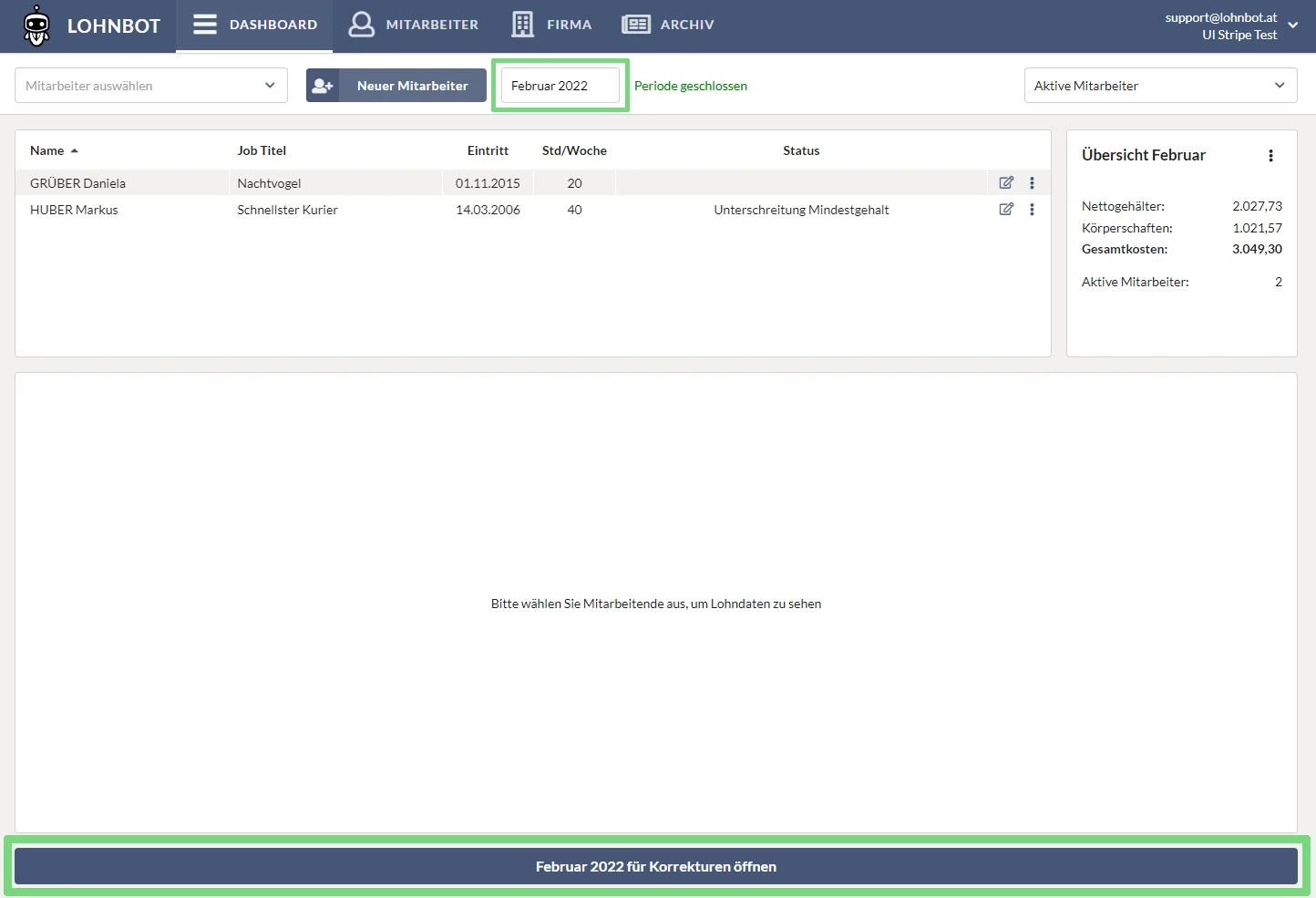
Task: Click the Dashboard hamburger icon
Action: coord(205,25)
